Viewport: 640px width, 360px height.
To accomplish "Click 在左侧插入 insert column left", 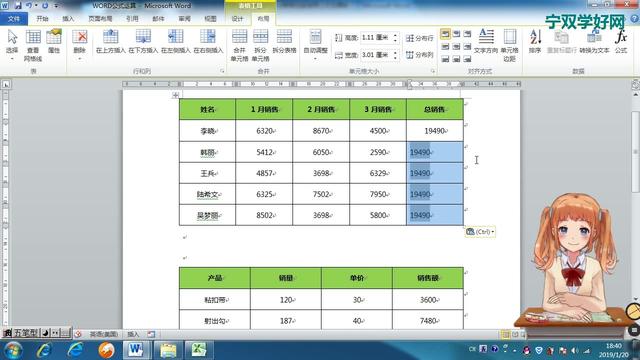I will pyautogui.click(x=176, y=42).
